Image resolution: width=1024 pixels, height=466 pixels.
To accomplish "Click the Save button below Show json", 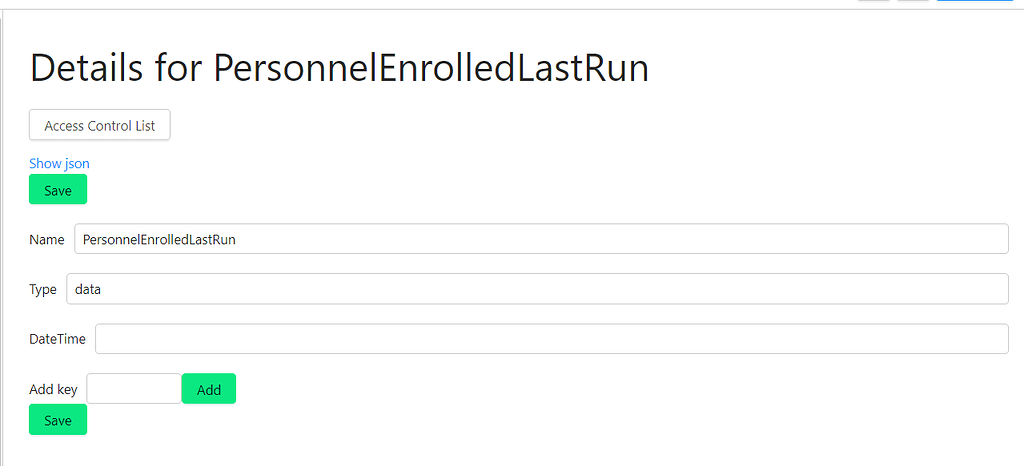I will click(x=57, y=189).
